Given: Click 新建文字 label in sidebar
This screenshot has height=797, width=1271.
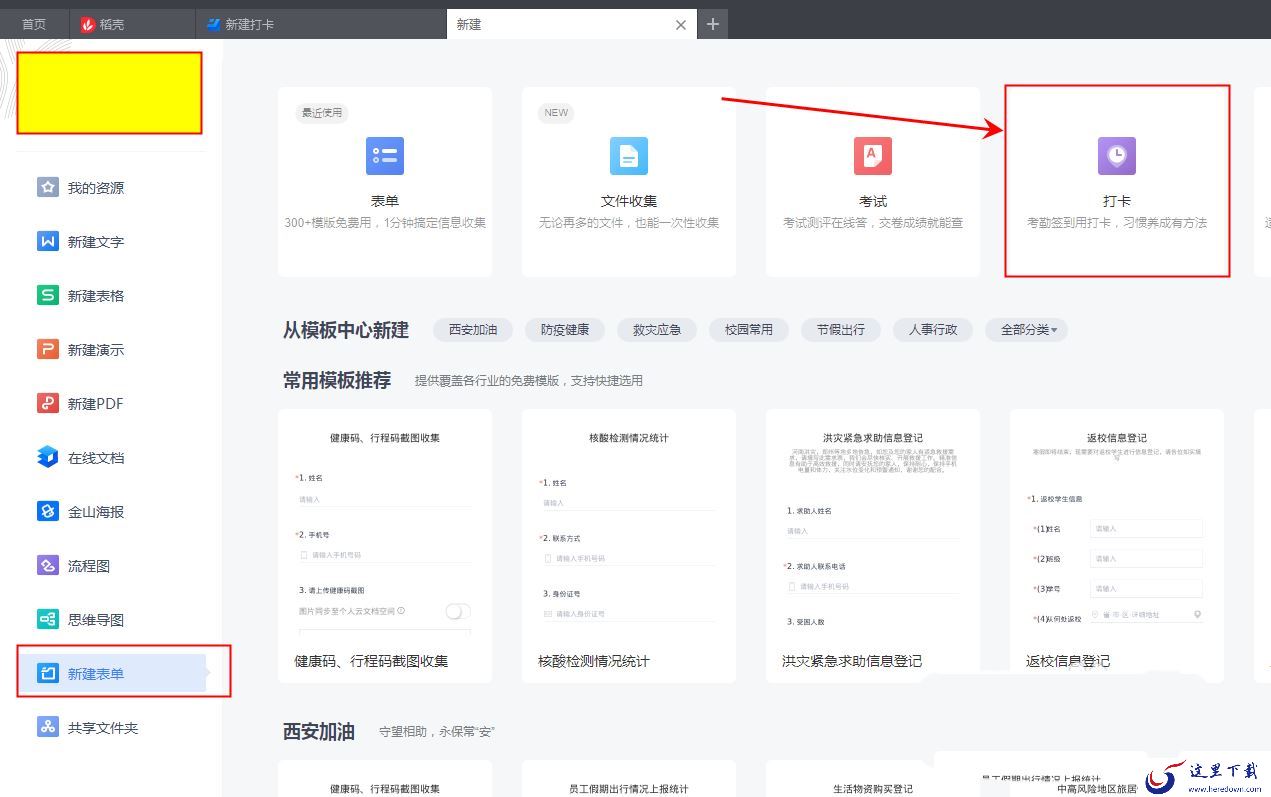Looking at the screenshot, I should click(x=96, y=242).
